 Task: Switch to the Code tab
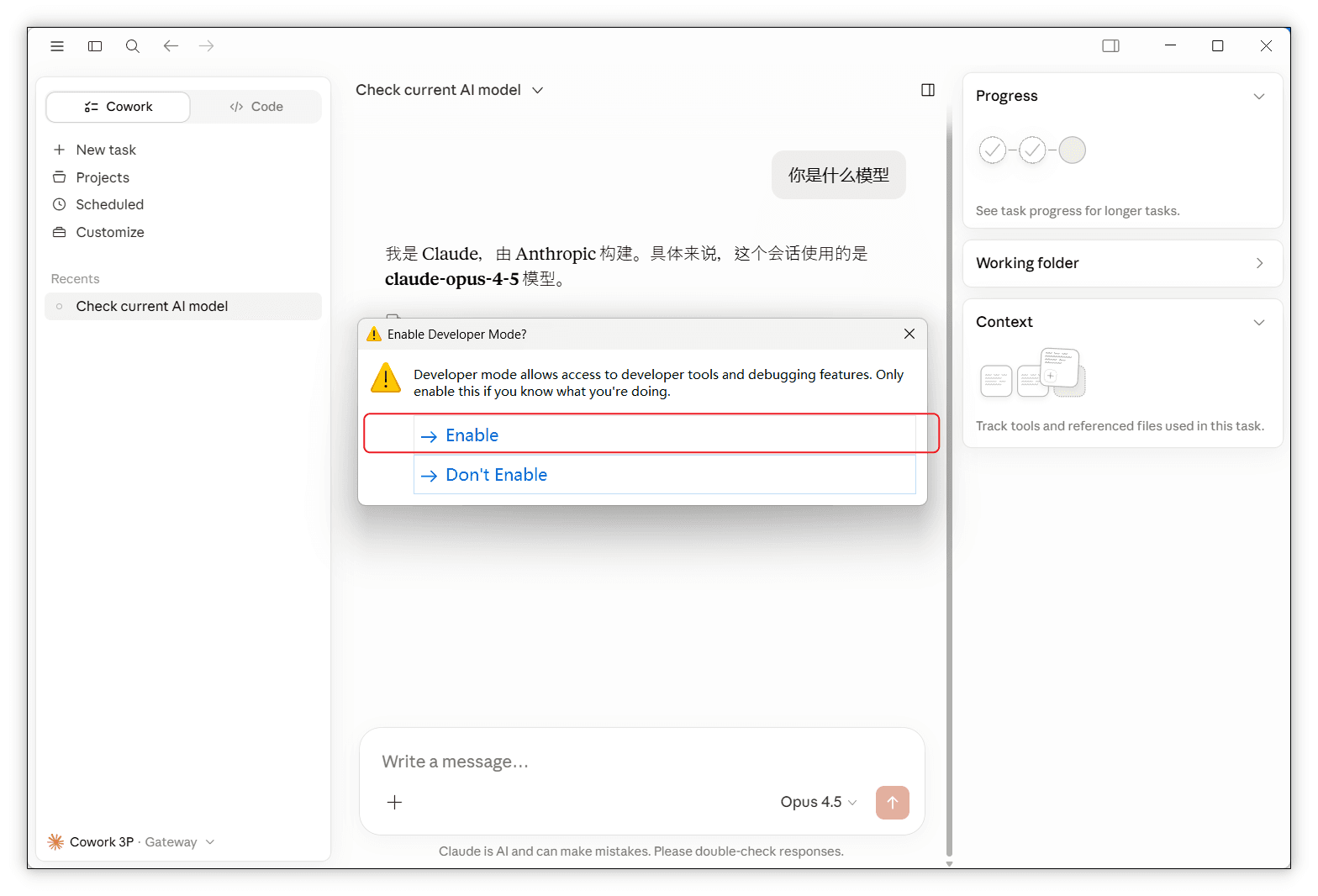coord(256,107)
